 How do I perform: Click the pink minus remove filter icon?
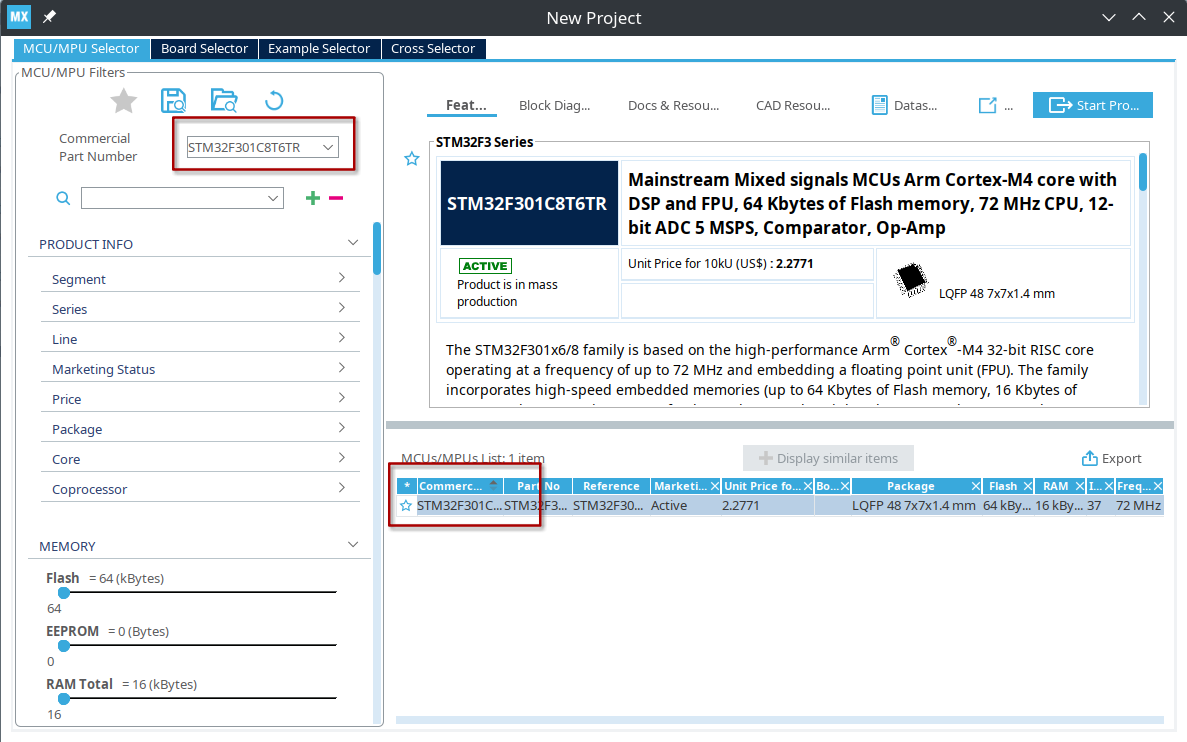pos(336,198)
